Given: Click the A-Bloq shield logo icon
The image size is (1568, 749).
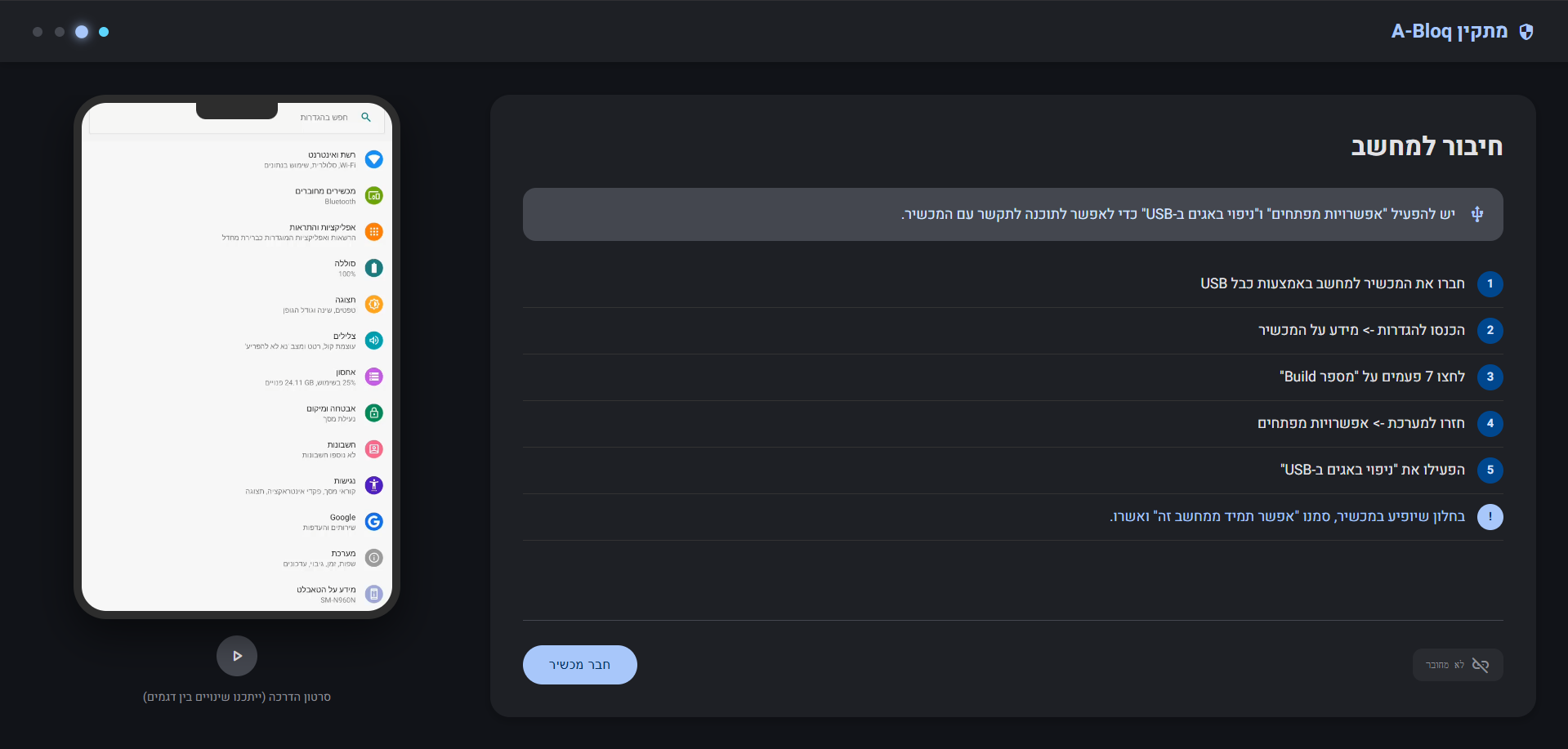Looking at the screenshot, I should pyautogui.click(x=1526, y=32).
